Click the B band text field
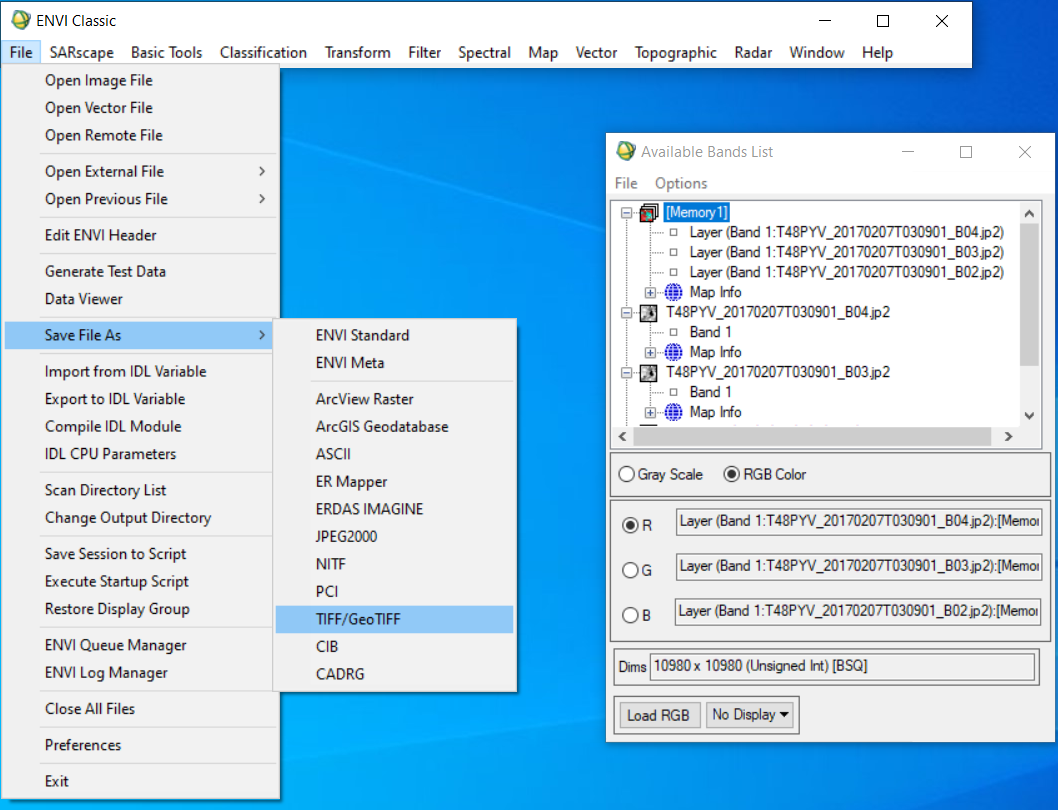 tap(858, 612)
